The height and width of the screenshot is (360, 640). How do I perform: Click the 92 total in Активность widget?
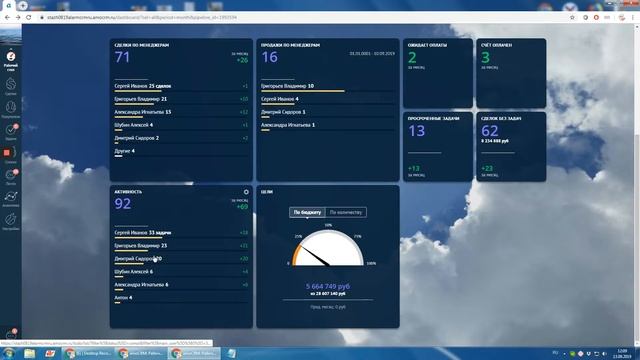pyautogui.click(x=122, y=204)
